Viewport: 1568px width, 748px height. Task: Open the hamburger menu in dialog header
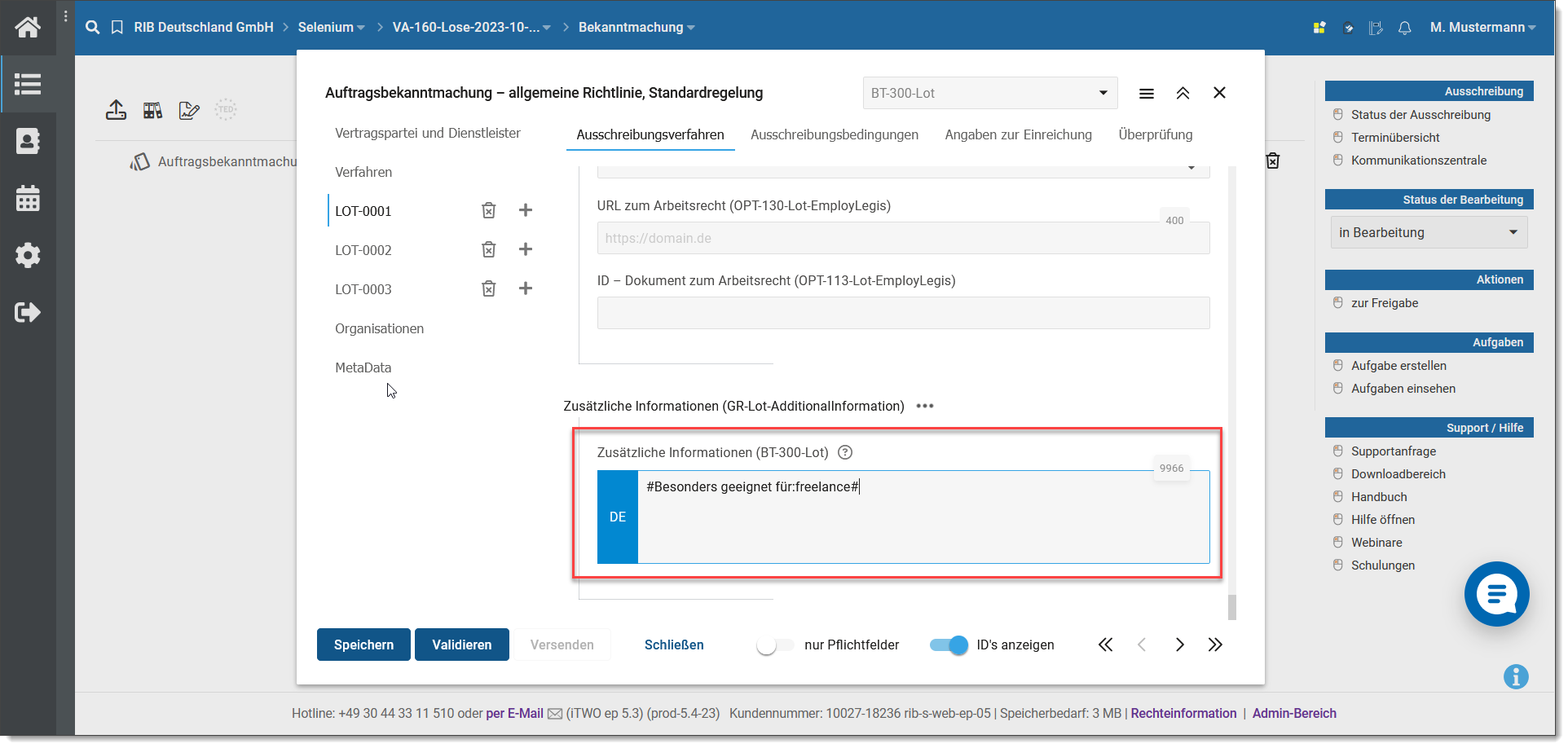[1147, 93]
